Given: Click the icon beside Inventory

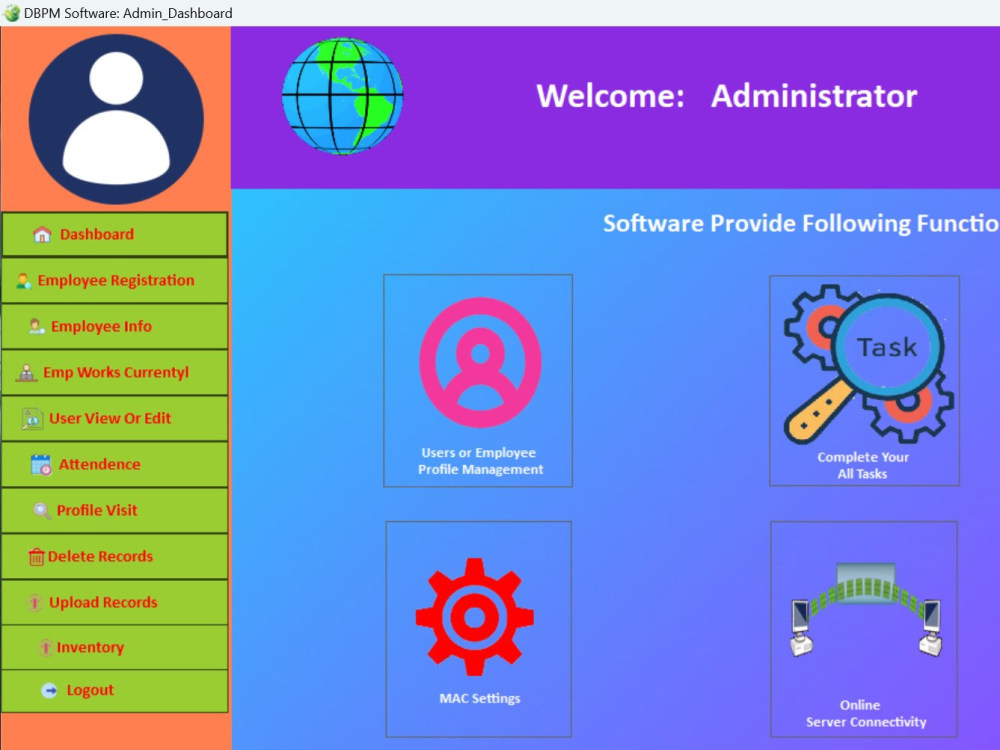Looking at the screenshot, I should tap(45, 648).
